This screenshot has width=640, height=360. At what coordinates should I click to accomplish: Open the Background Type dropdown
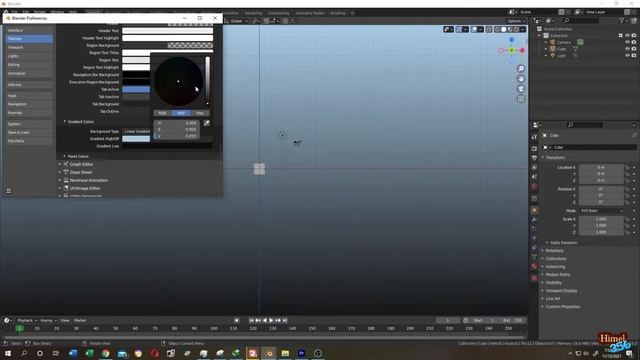pos(136,131)
